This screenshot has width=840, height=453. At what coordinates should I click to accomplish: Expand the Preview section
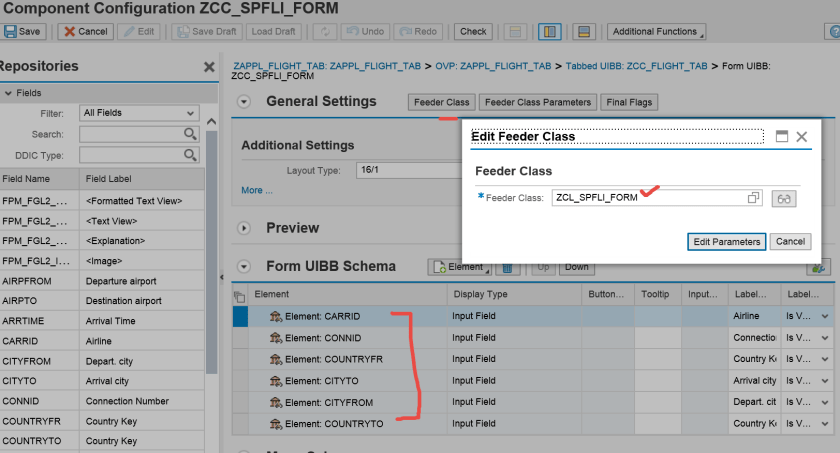[x=244, y=228]
